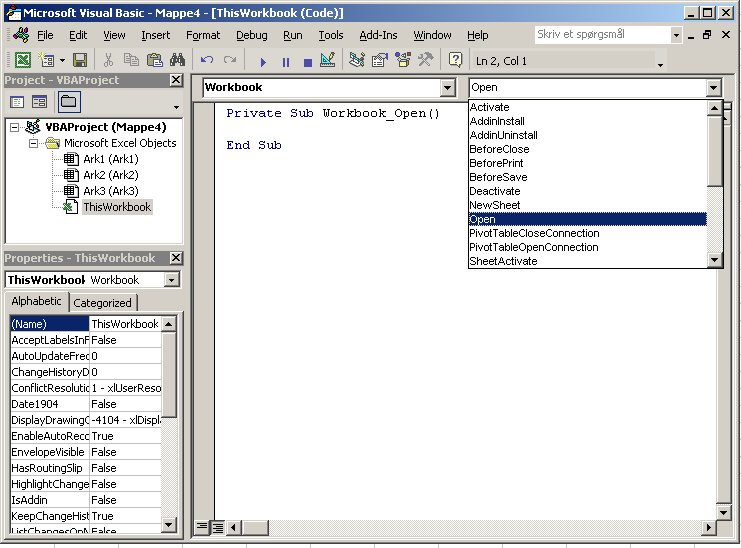The width and height of the screenshot is (741, 548).
Task: Select Ark1 (Ark1) in project tree
Action: pyautogui.click(x=111, y=159)
